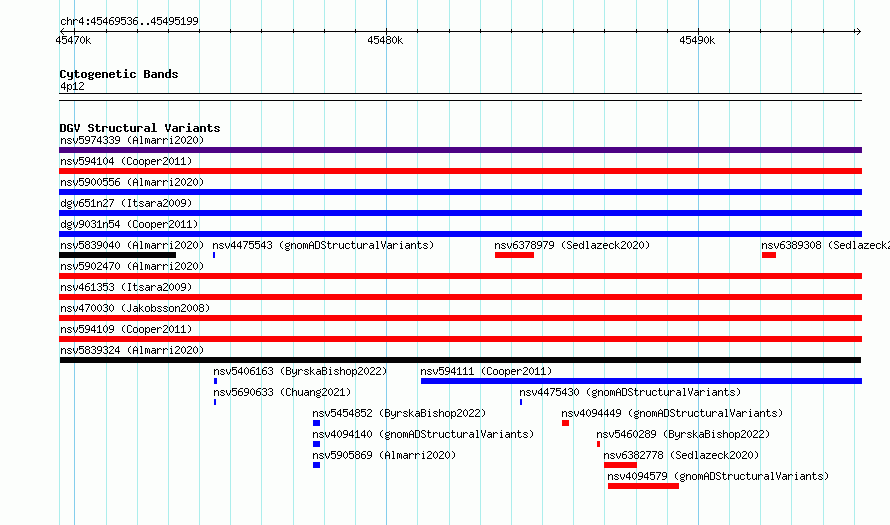Open variant label nsv5974339 (Almarri2020)
Image resolution: width=890 pixels, height=525 pixels.
(x=132, y=140)
